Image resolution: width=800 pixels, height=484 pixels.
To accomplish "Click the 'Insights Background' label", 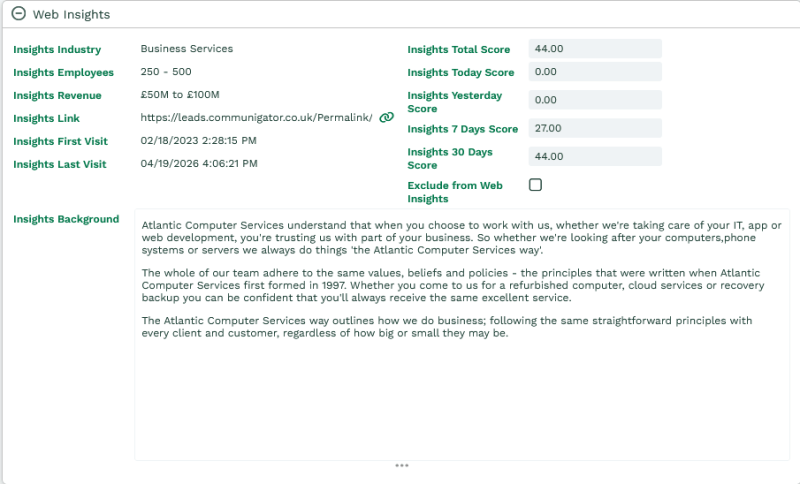I will point(66,219).
